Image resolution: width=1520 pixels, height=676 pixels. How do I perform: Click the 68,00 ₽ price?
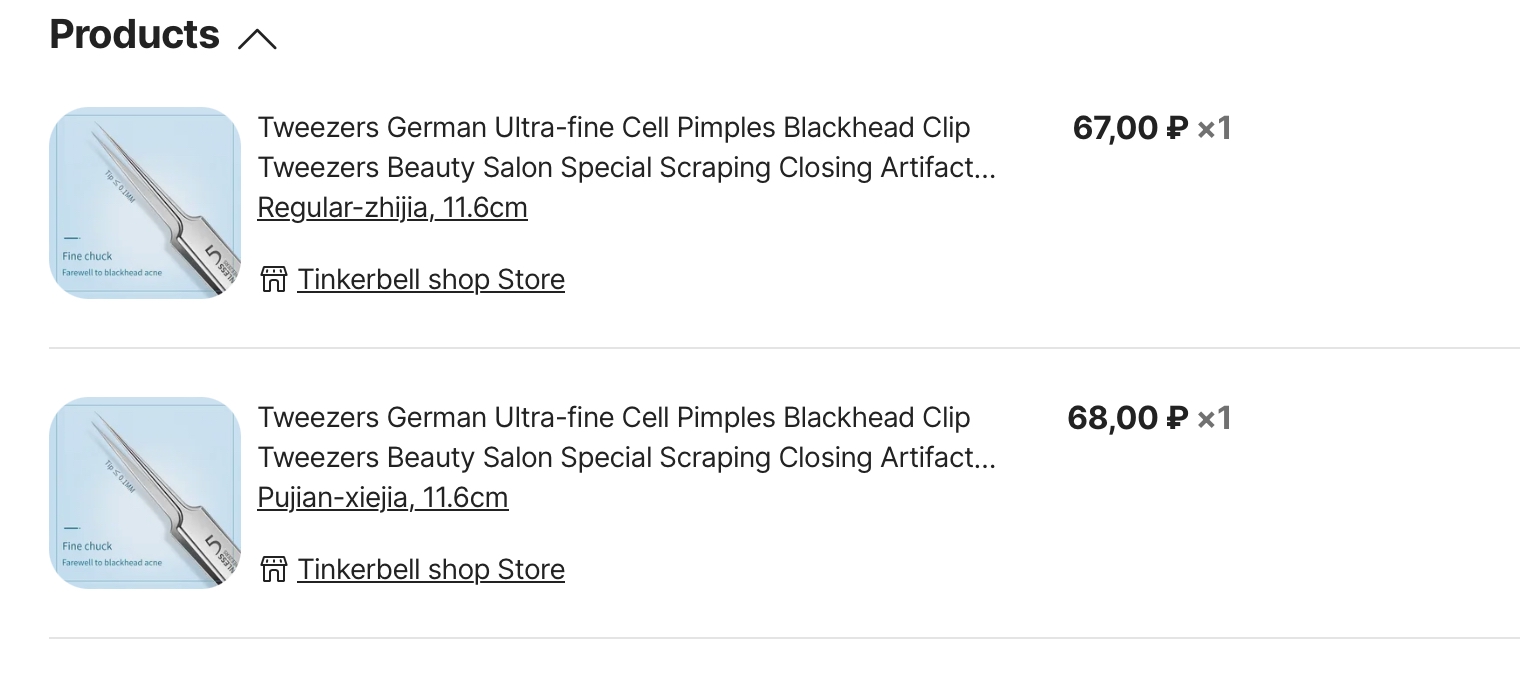[1127, 418]
